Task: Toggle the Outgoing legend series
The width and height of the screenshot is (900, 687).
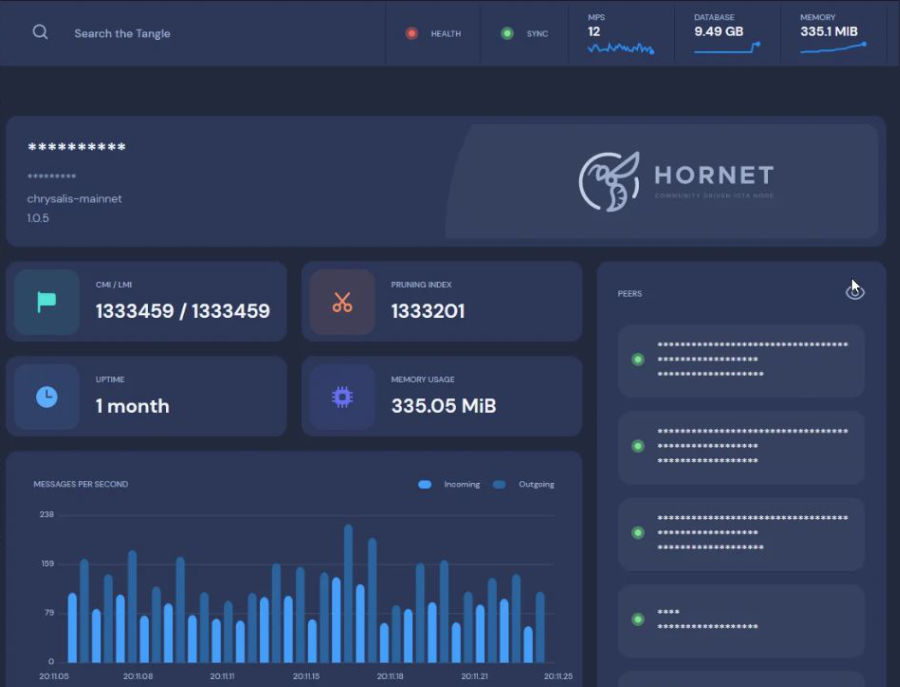Action: coord(499,484)
